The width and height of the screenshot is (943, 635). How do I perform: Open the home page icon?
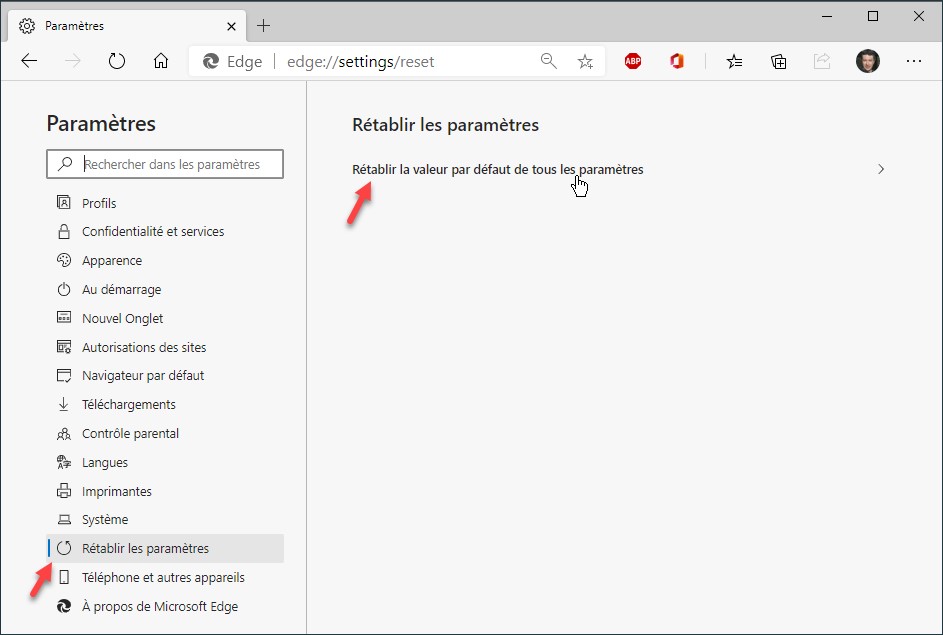pos(161,61)
